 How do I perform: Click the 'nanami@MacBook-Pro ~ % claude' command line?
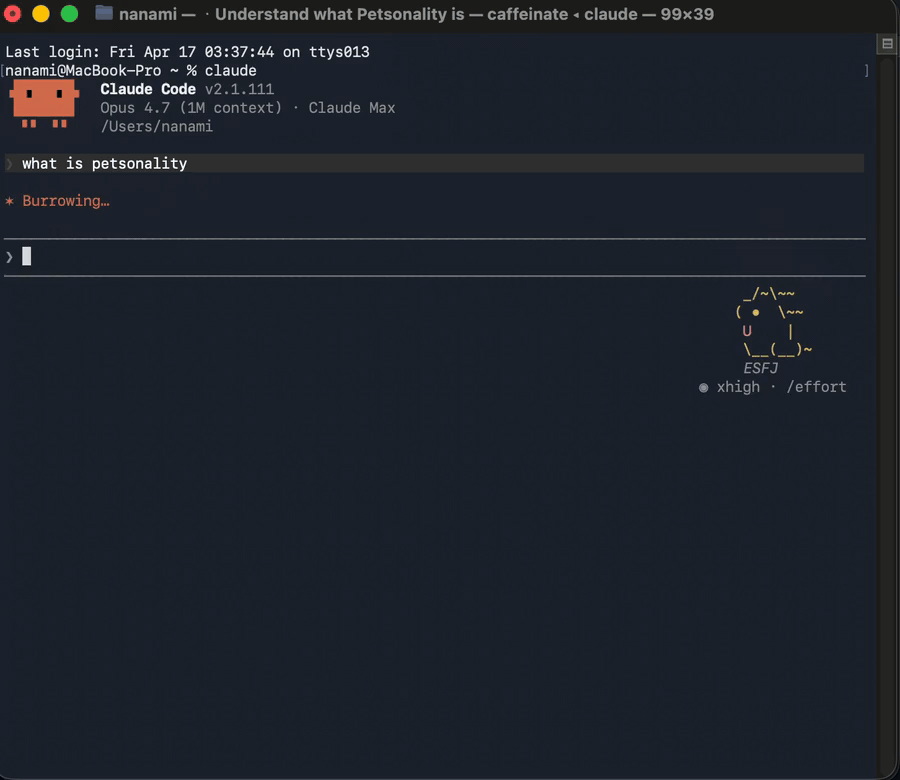click(131, 71)
